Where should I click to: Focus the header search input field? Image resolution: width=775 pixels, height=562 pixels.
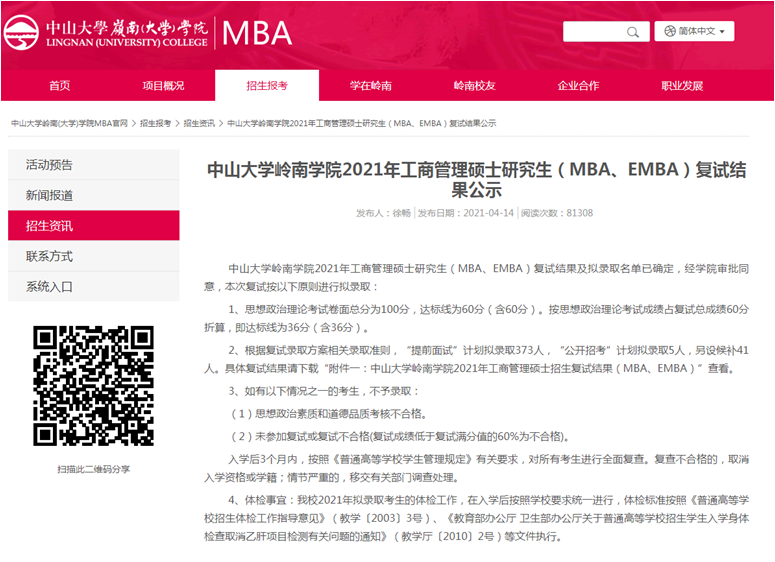coord(606,32)
